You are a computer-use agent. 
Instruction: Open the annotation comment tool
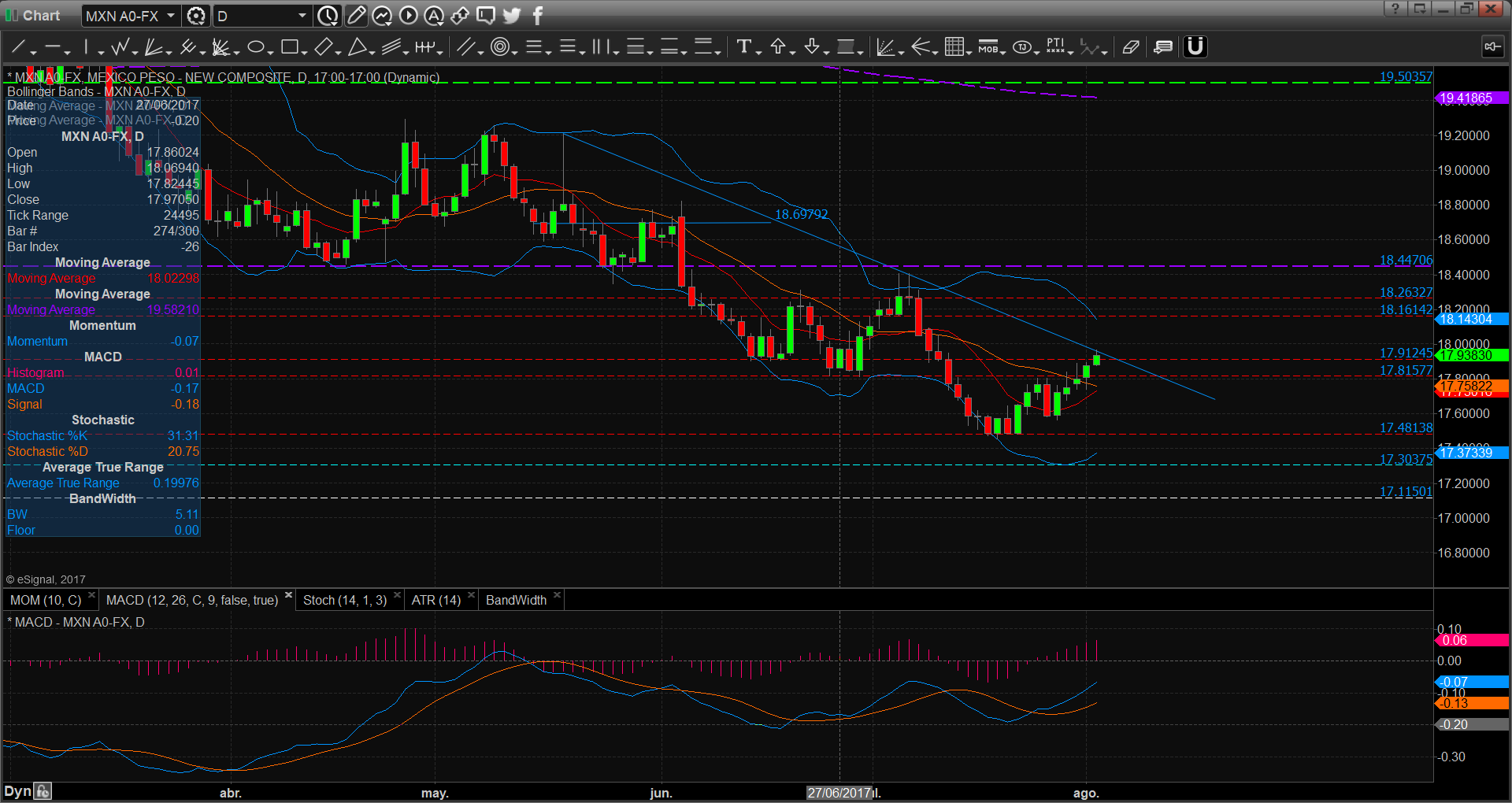(1163, 47)
